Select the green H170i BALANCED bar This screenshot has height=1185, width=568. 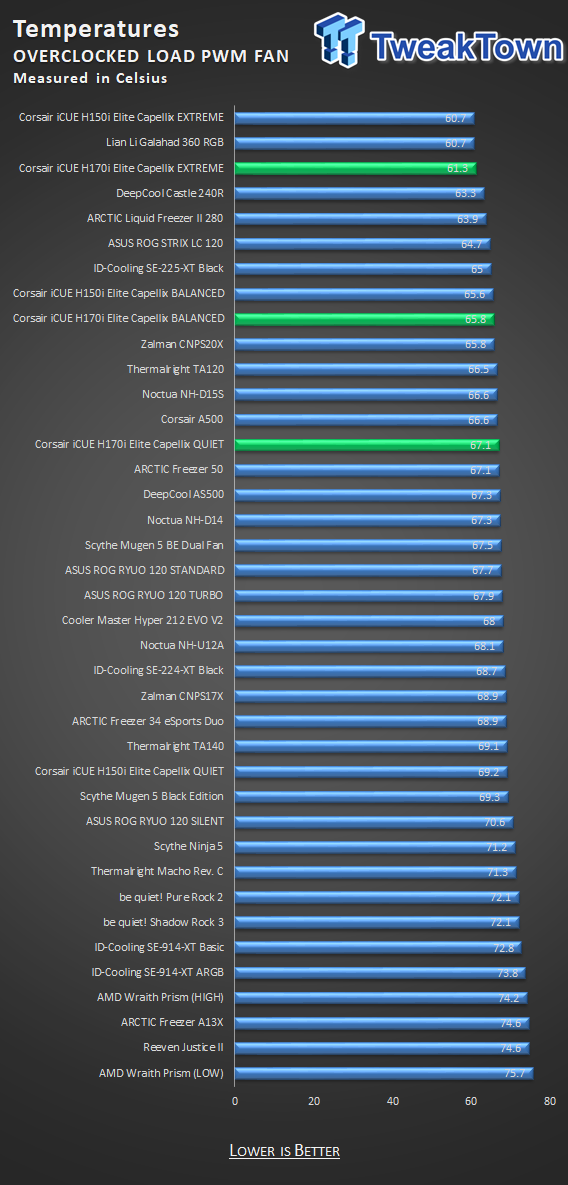[365, 319]
